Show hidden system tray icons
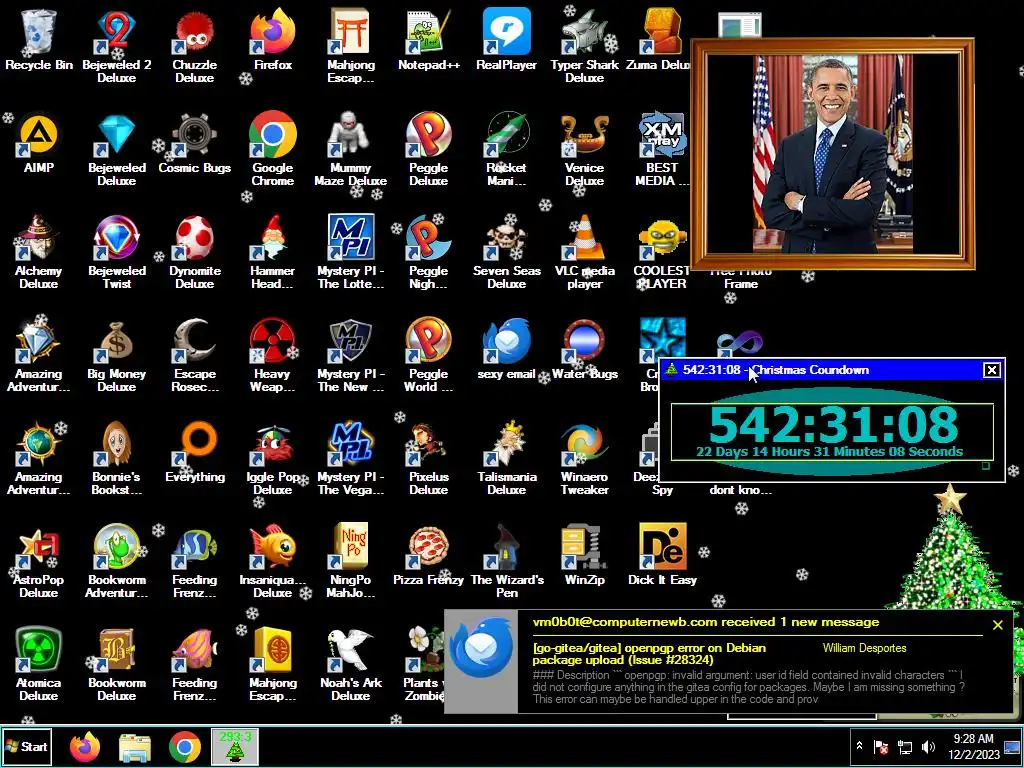Screen dimensions: 1024x768 click(x=859, y=746)
